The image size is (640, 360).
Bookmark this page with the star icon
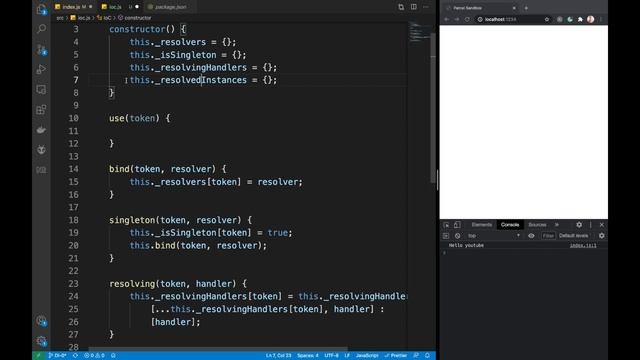(547, 19)
